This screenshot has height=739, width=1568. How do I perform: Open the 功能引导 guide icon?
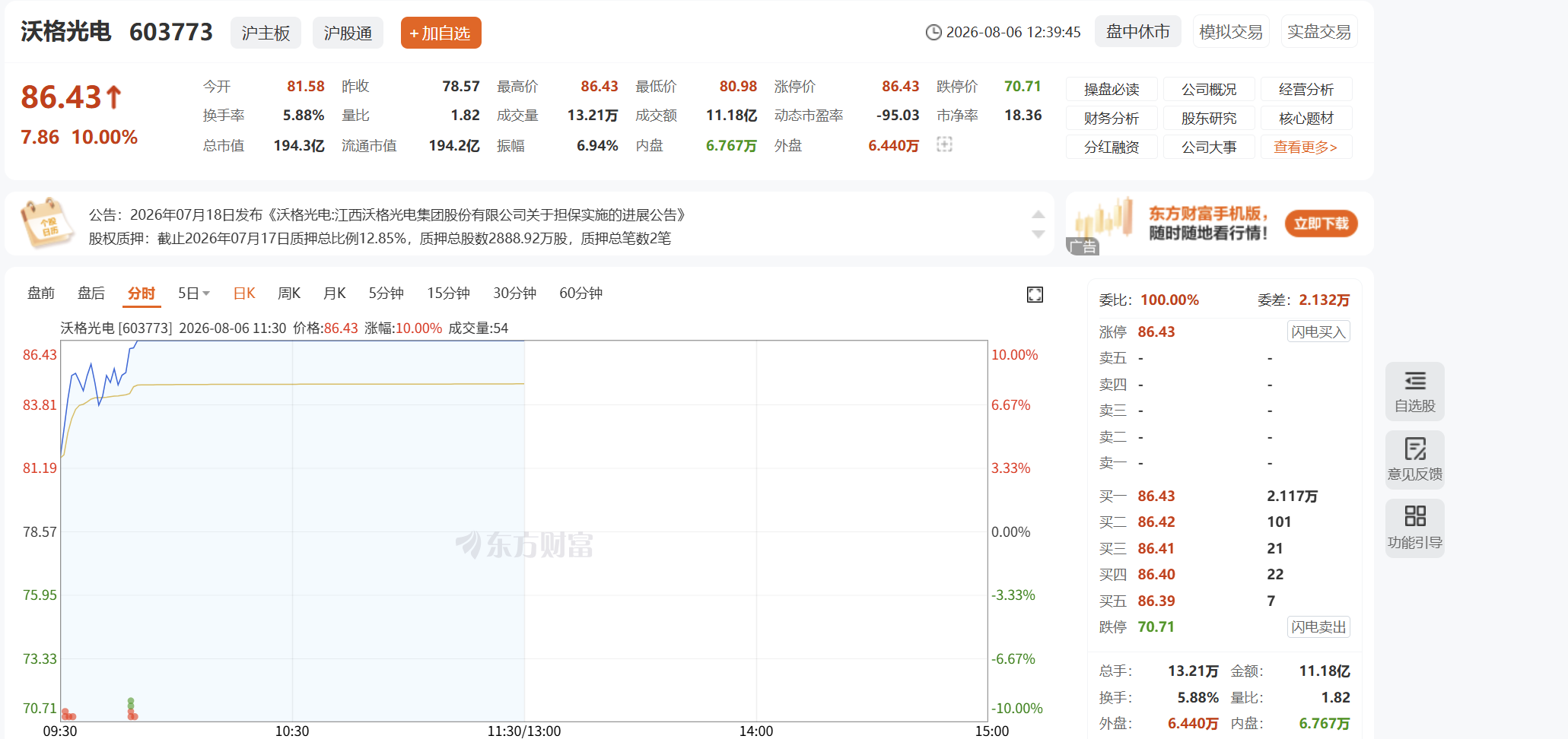(1414, 528)
